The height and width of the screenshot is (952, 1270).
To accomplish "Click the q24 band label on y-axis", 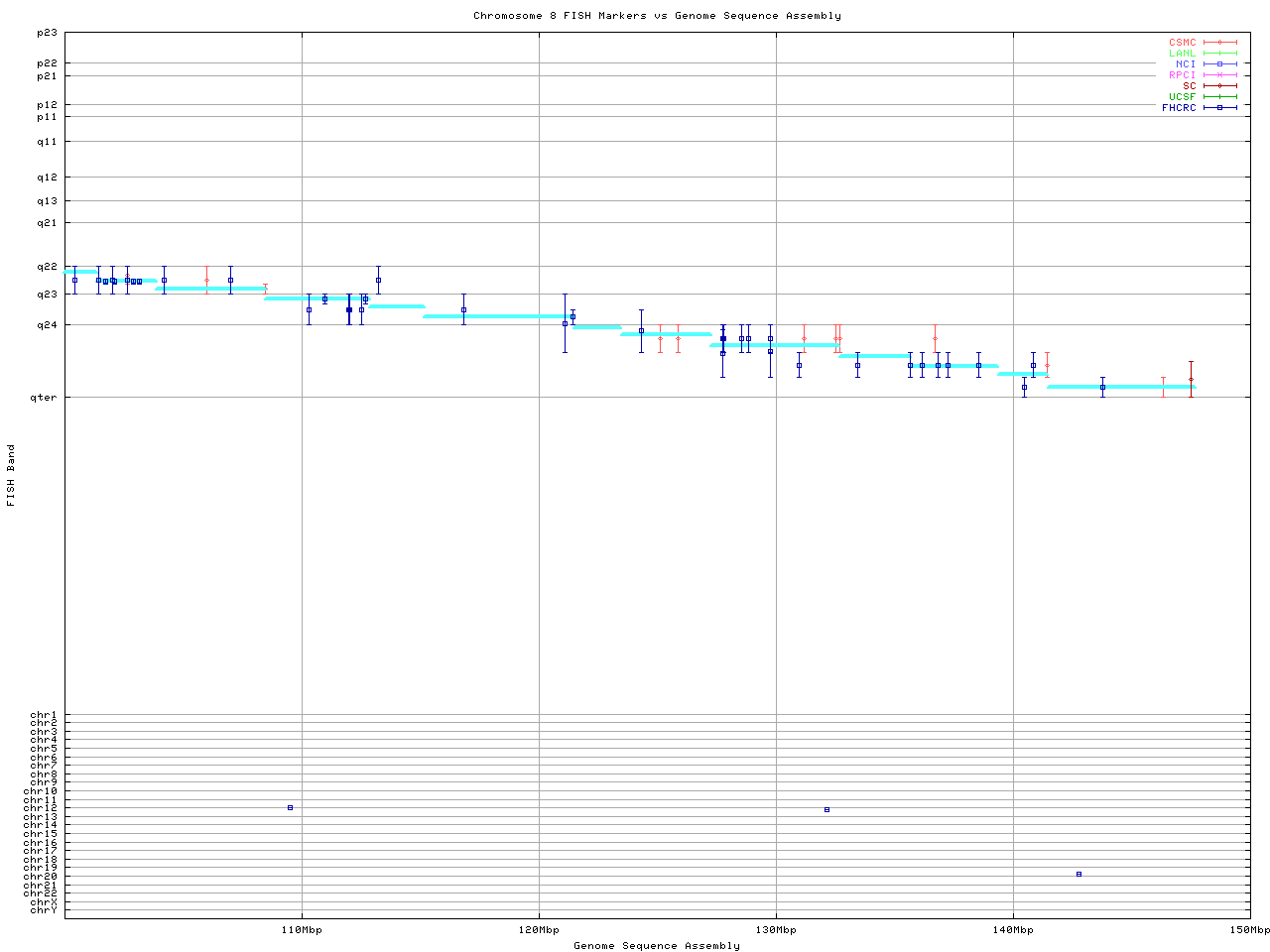I will [x=47, y=325].
